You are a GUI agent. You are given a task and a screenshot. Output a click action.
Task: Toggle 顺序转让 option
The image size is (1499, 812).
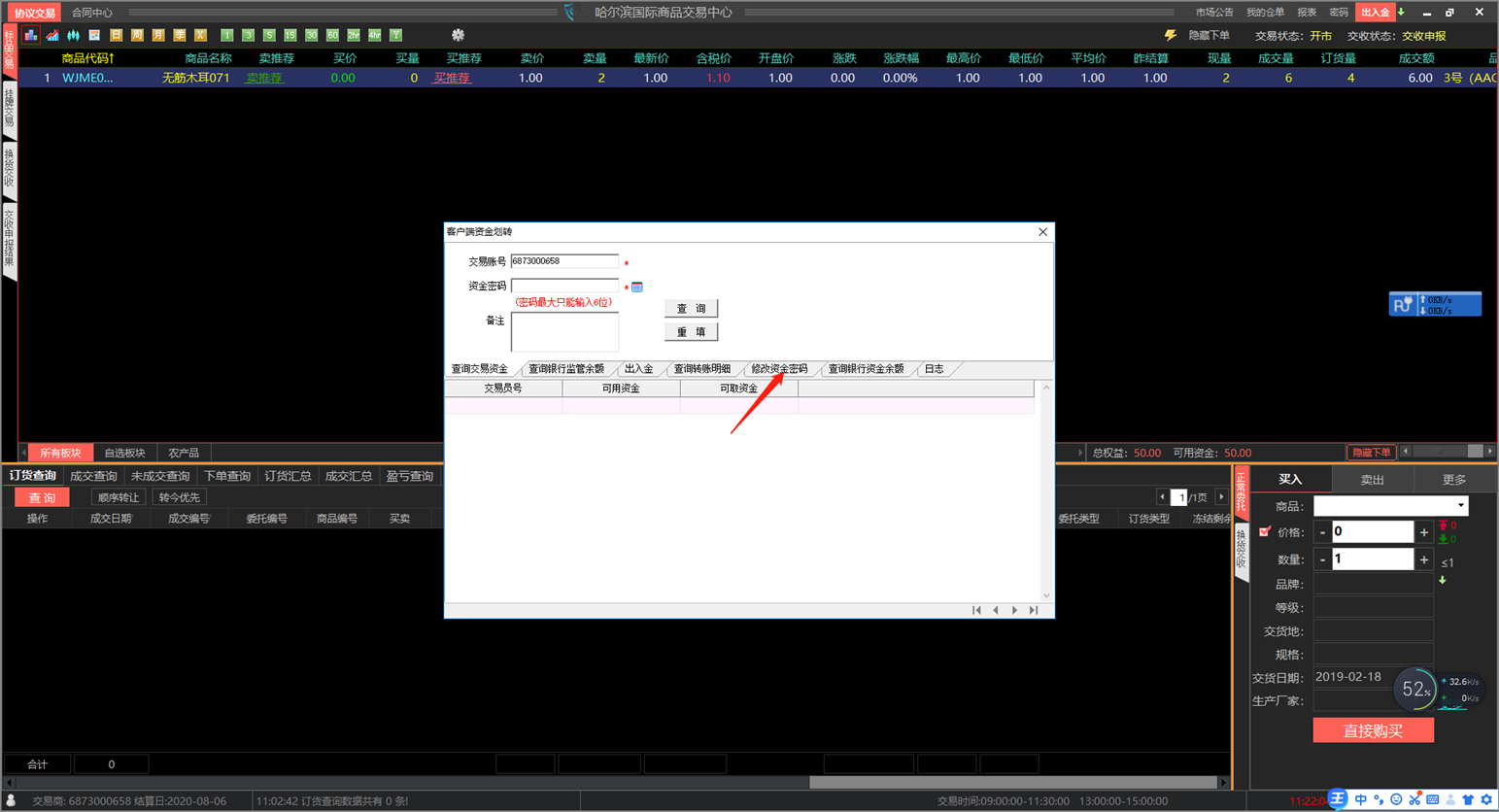point(119,497)
